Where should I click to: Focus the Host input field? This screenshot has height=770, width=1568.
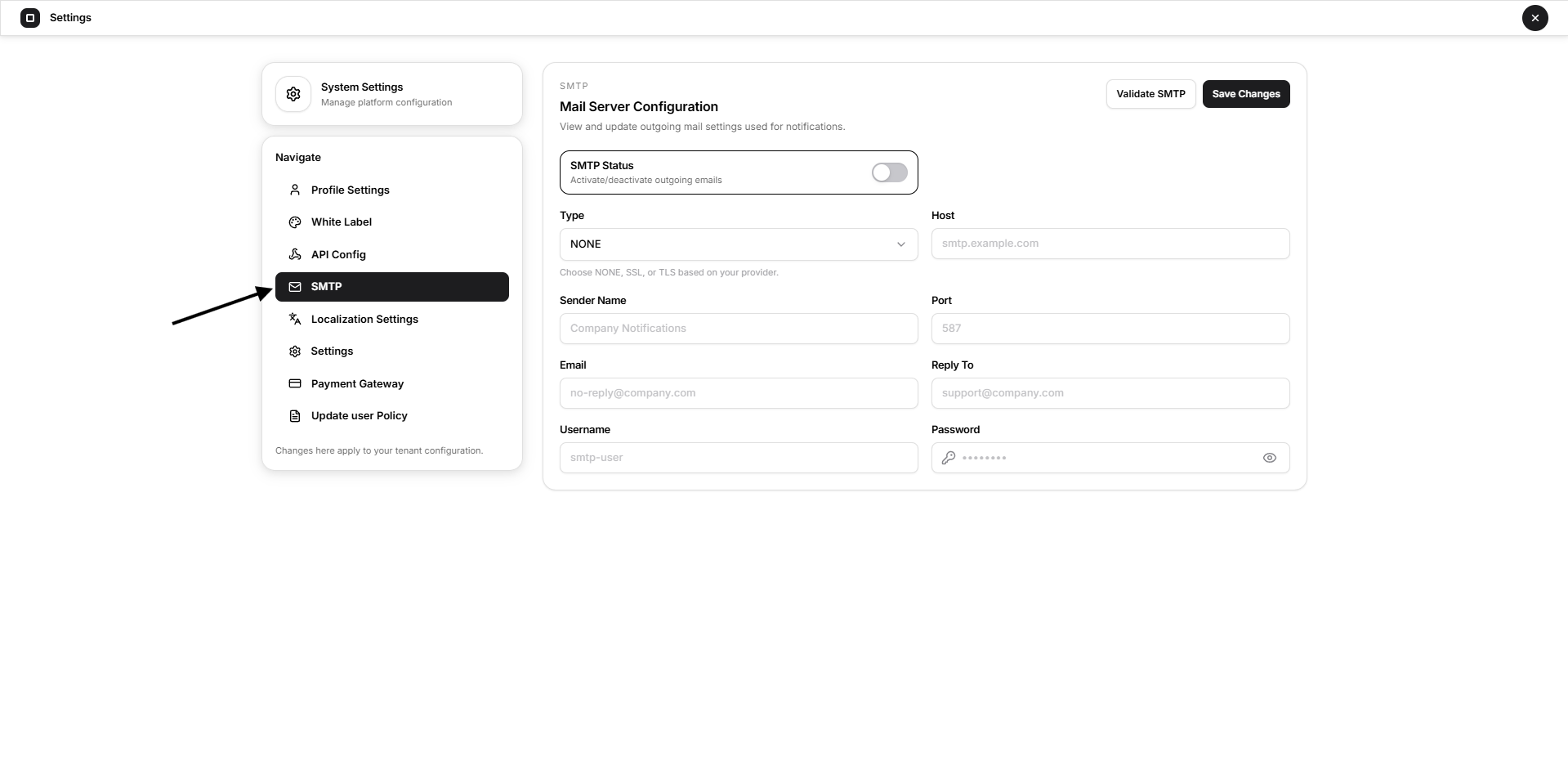coord(1110,244)
